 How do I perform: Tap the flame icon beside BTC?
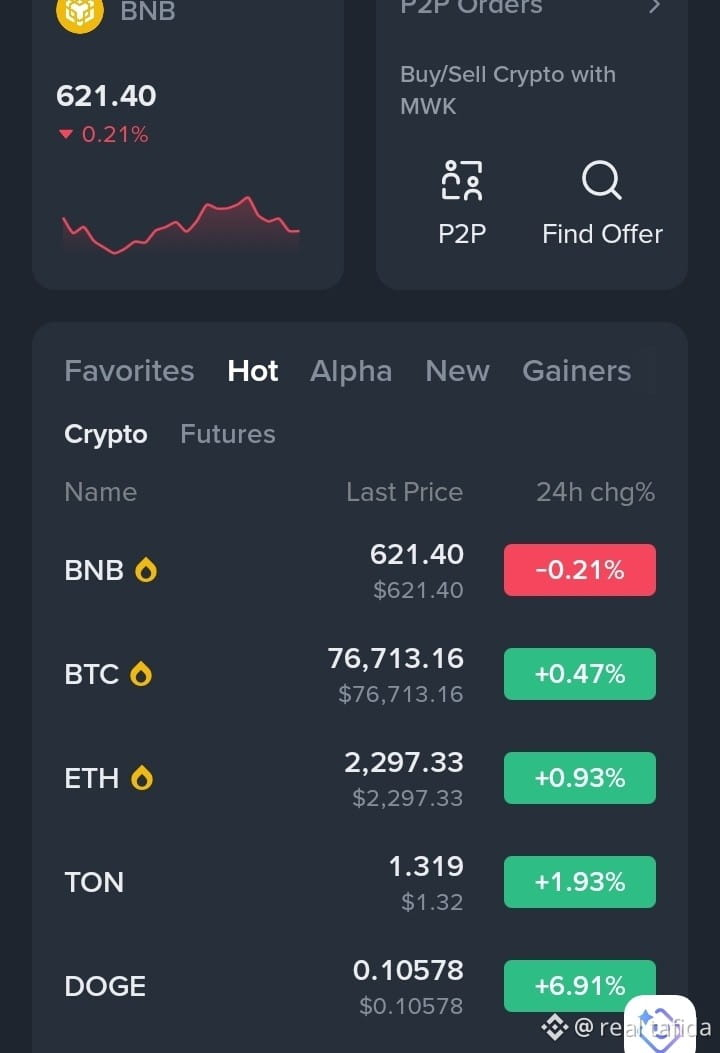point(141,674)
